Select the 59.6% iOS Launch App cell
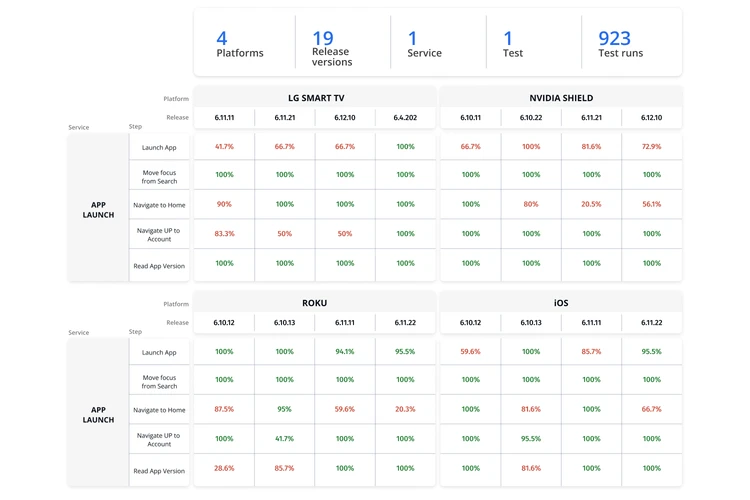750x500 pixels. tap(471, 351)
